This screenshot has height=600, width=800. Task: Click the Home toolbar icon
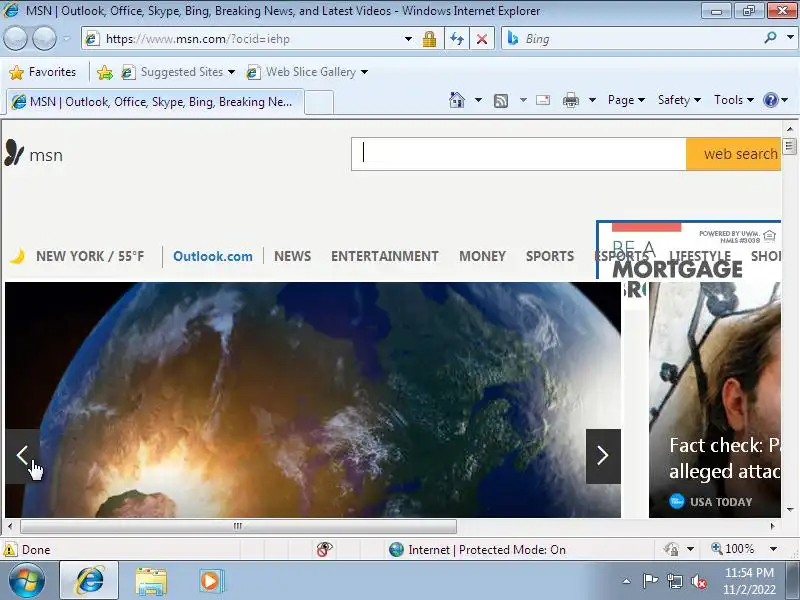[x=457, y=99]
